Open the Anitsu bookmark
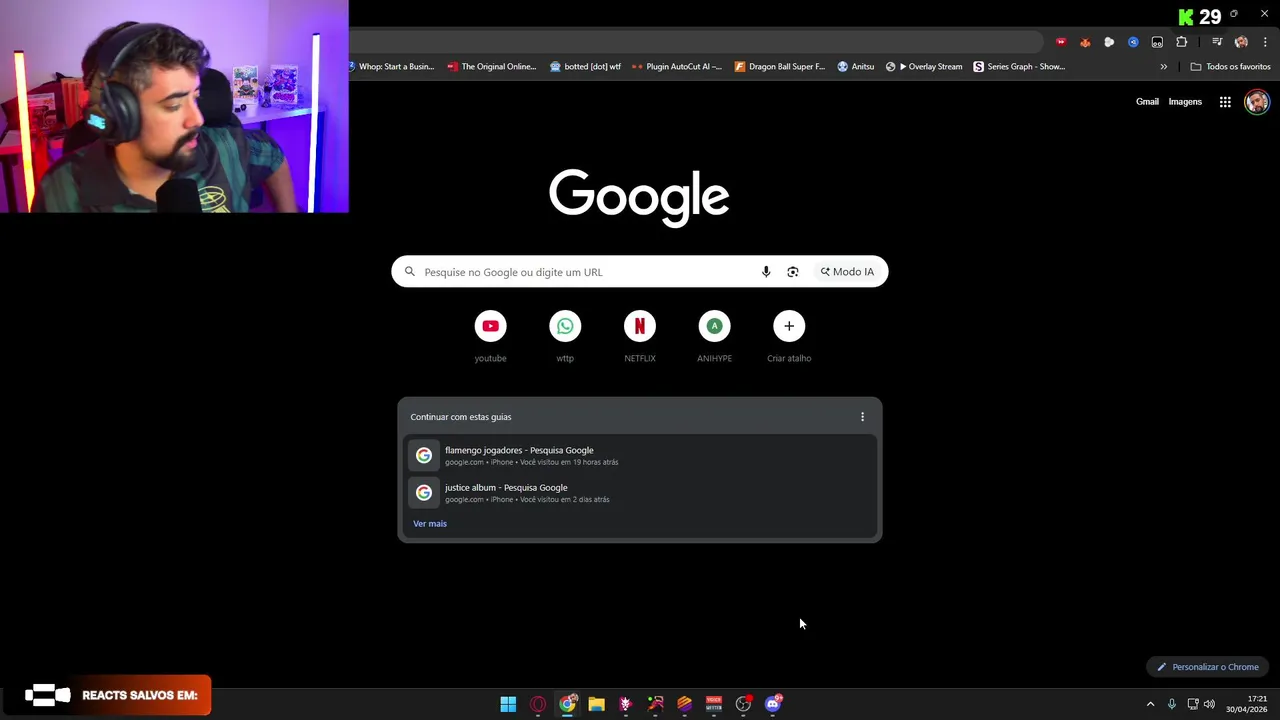1280x720 pixels. pos(856,67)
